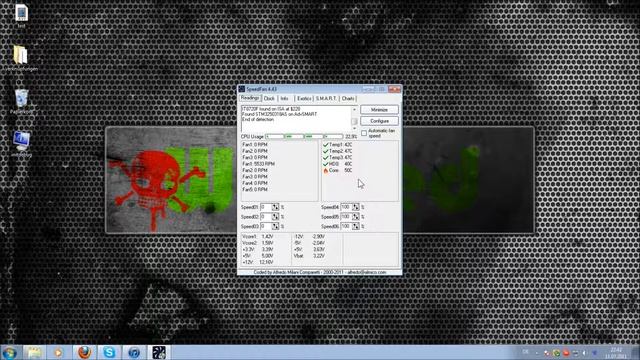Click the Speed02 spinner arrows
Screen dimensions: 640x360
tap(276, 217)
